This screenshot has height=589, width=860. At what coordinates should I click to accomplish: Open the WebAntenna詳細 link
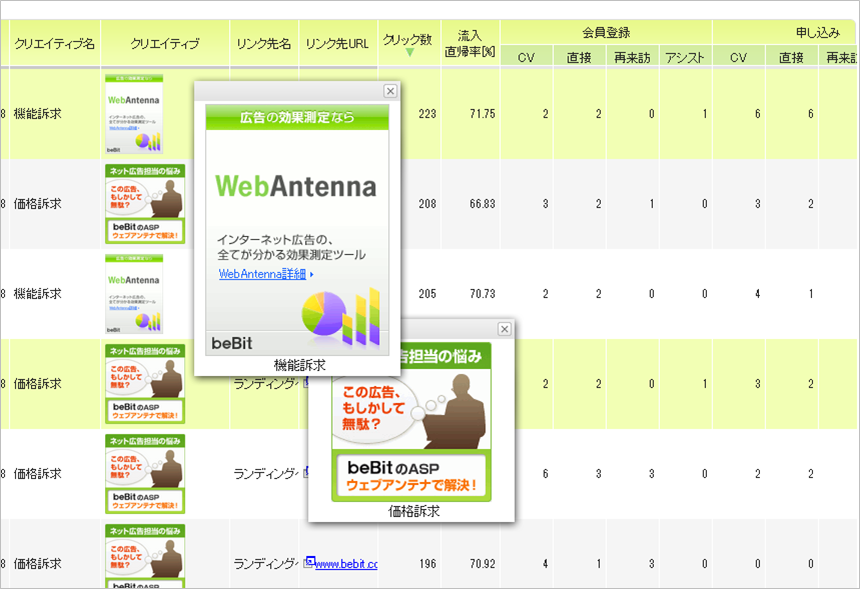[265, 273]
